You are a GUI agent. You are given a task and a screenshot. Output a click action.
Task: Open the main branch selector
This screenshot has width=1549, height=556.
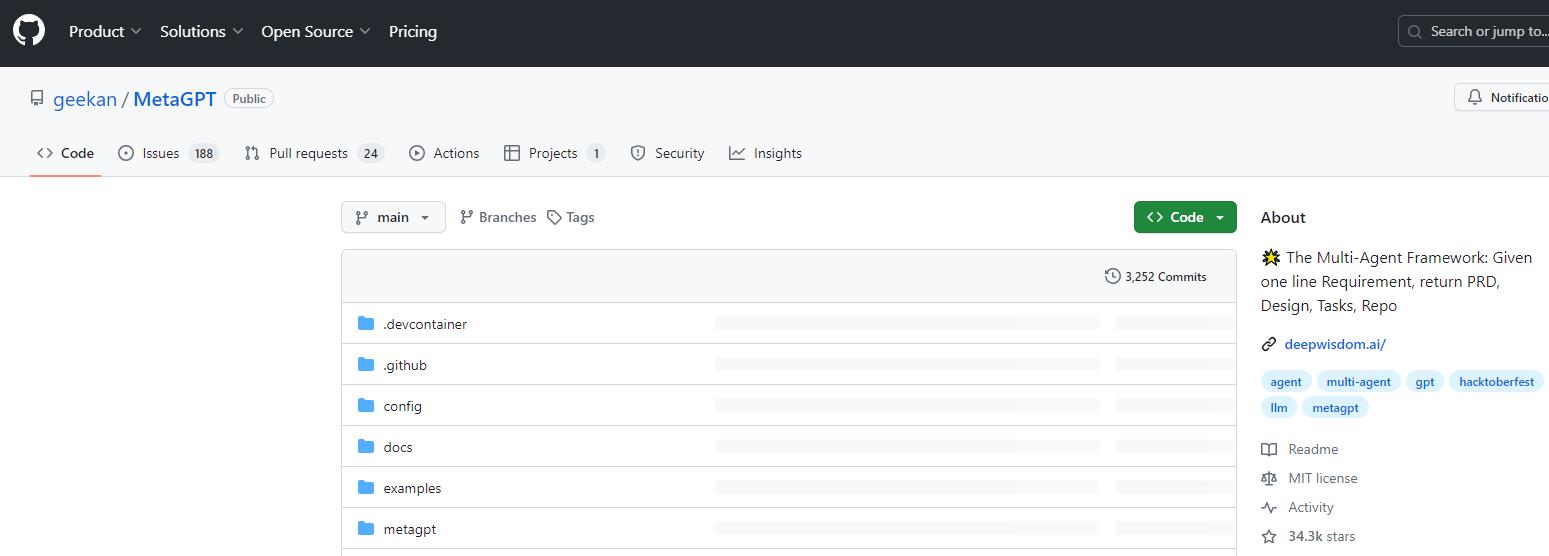coord(393,217)
